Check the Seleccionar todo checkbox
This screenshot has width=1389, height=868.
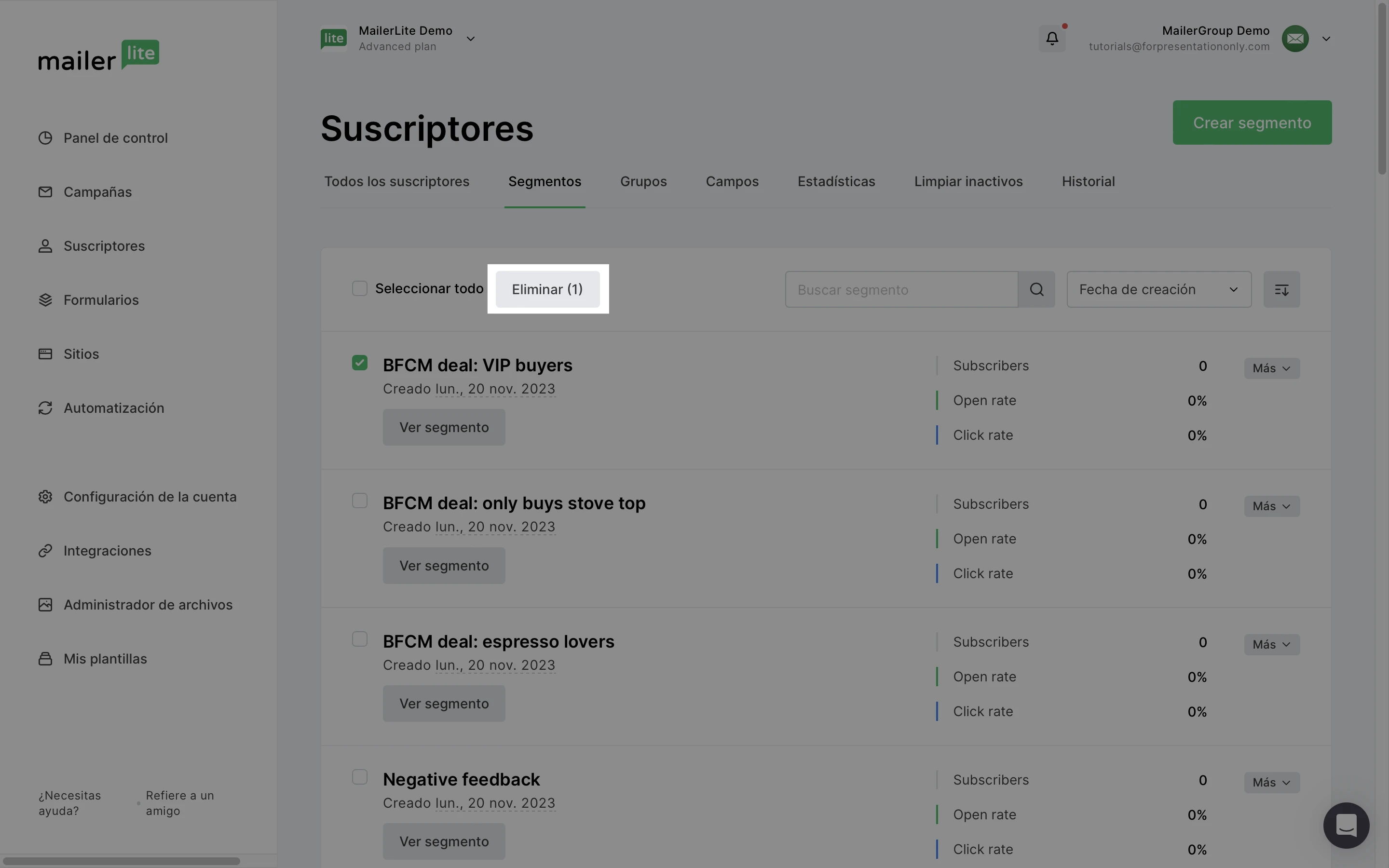pyautogui.click(x=359, y=288)
